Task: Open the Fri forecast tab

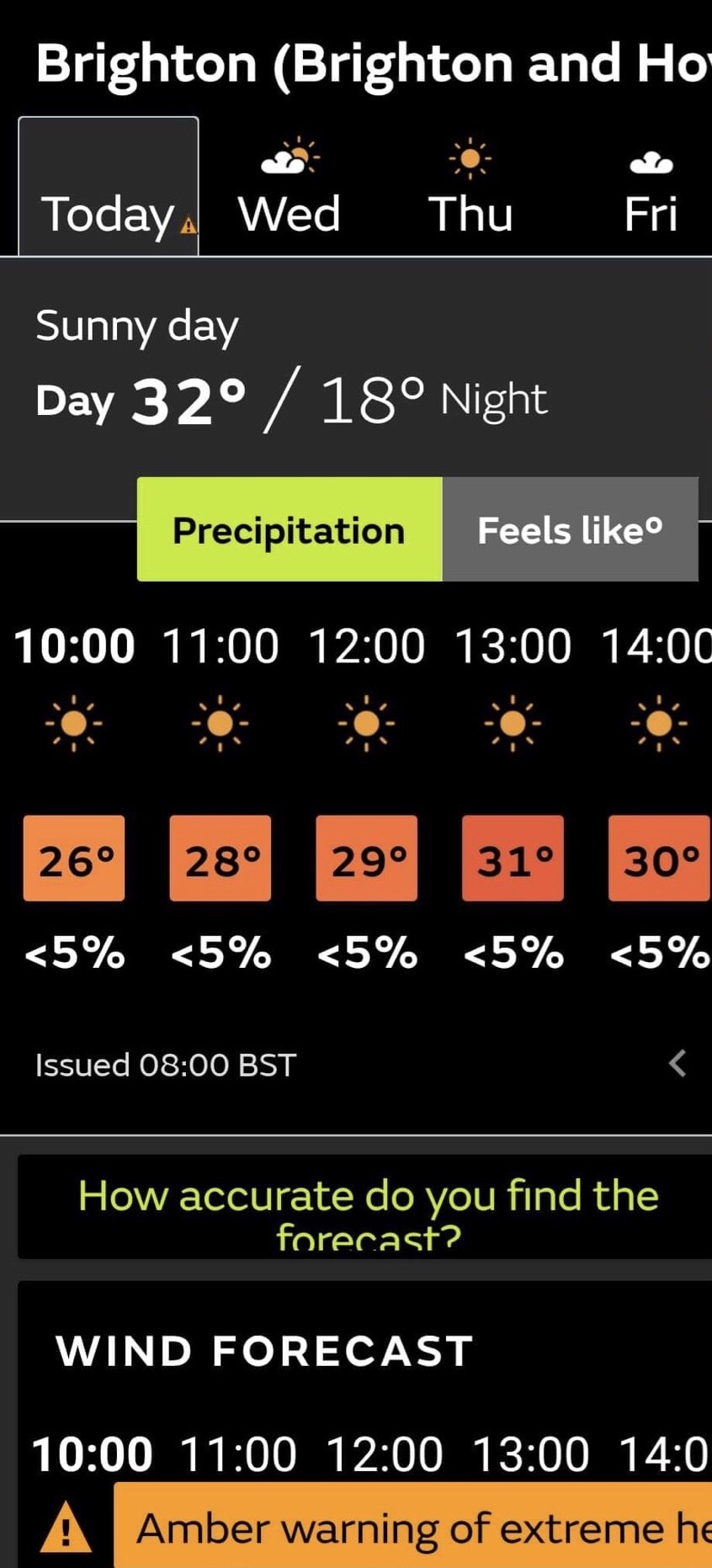Action: point(651,214)
